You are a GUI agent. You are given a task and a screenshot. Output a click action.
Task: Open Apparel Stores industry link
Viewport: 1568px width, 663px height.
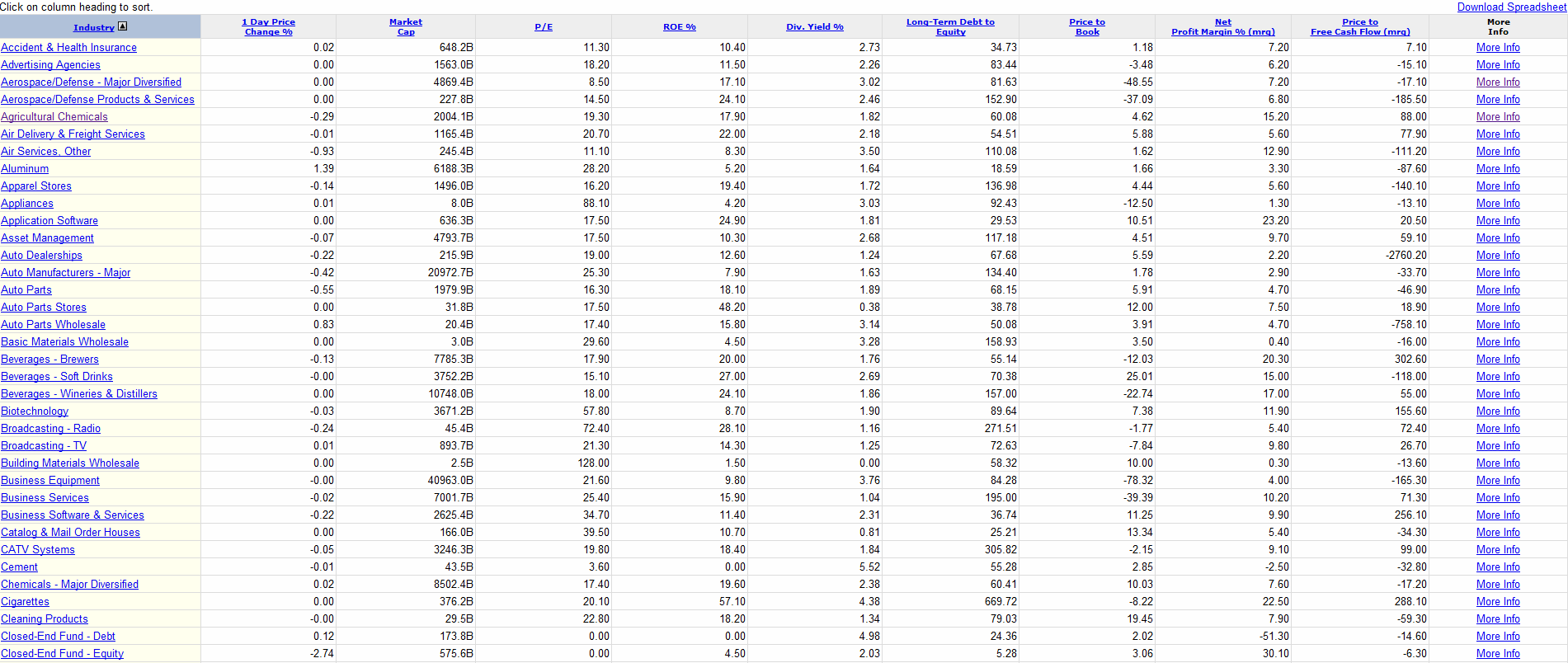click(x=36, y=186)
